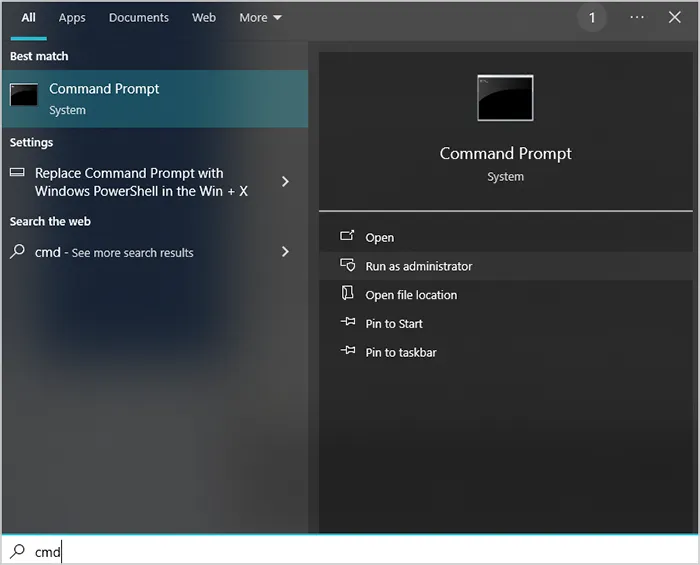Click the Search the web heading
Screen dimensions: 700x565
pyautogui.click(x=50, y=221)
